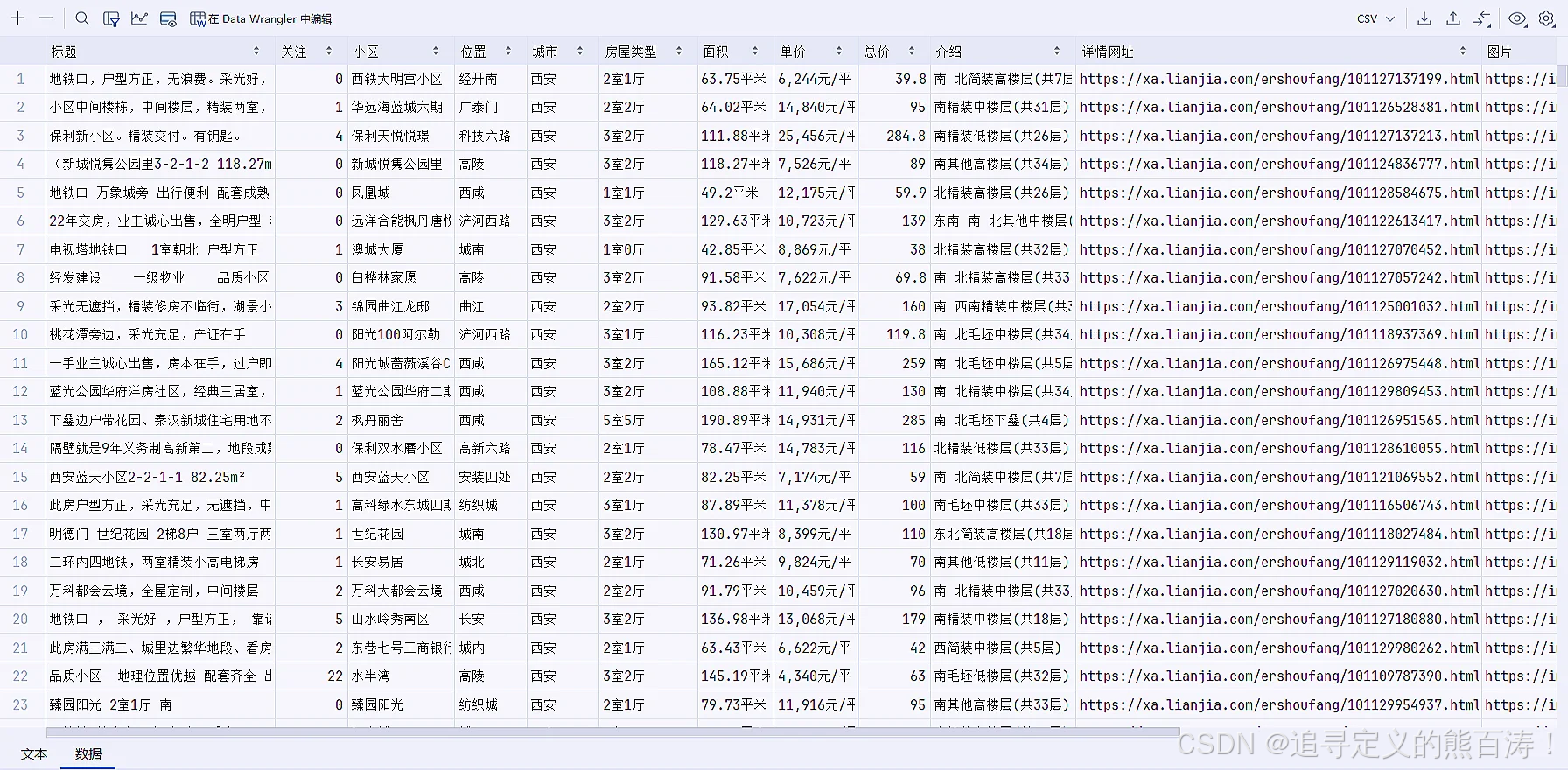Click the Data Wrangler table icon
This screenshot has height=770, width=1568.
click(198, 18)
